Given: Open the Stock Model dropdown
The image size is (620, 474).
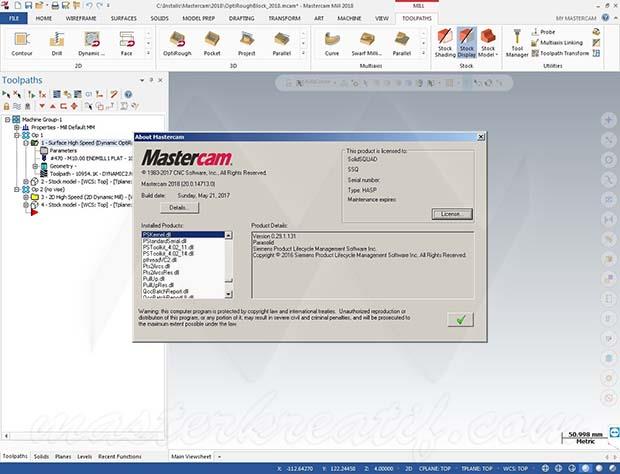Looking at the screenshot, I should [488, 52].
